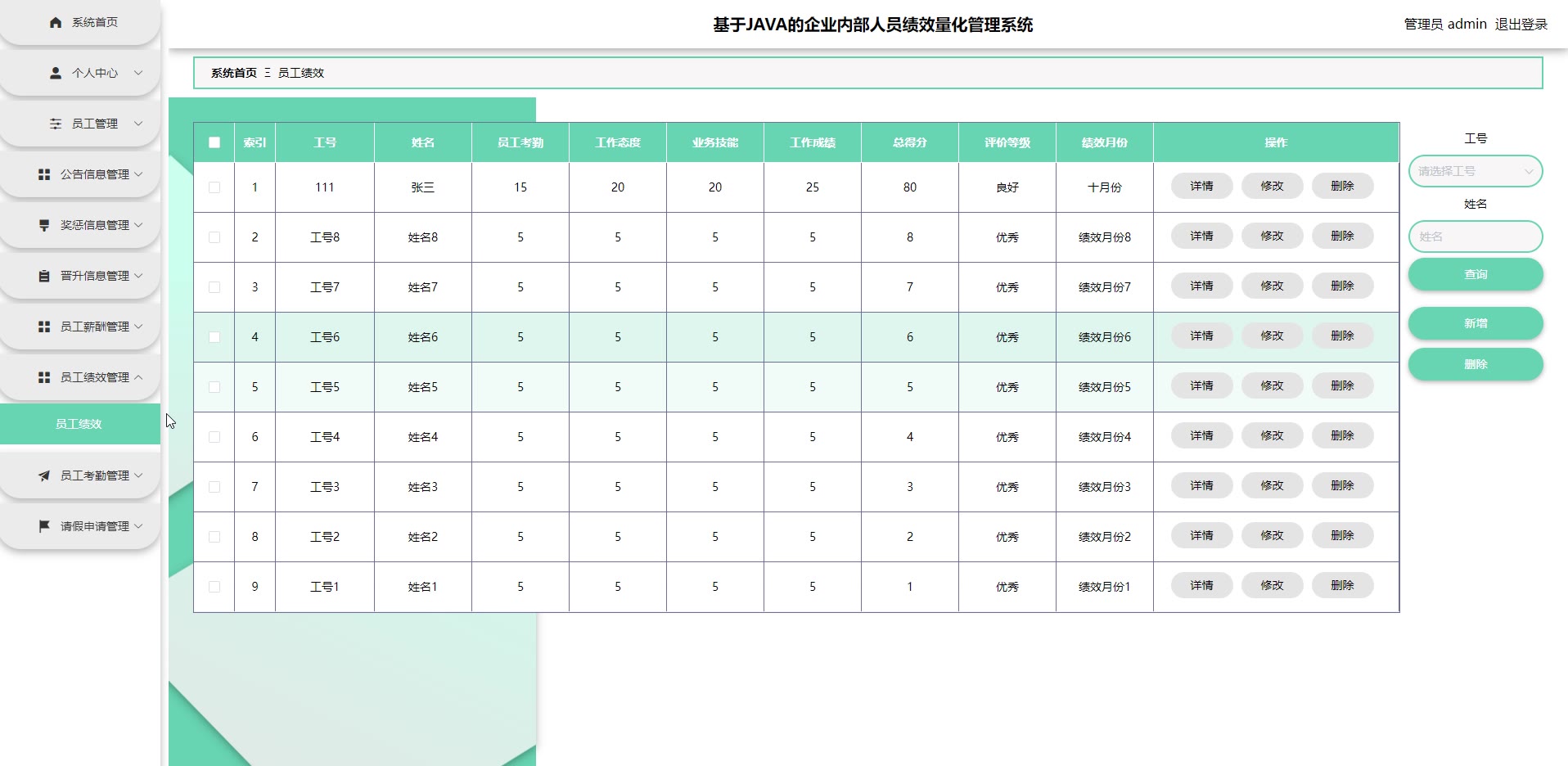Select the 员工绩效 submenu item

pyautogui.click(x=79, y=424)
